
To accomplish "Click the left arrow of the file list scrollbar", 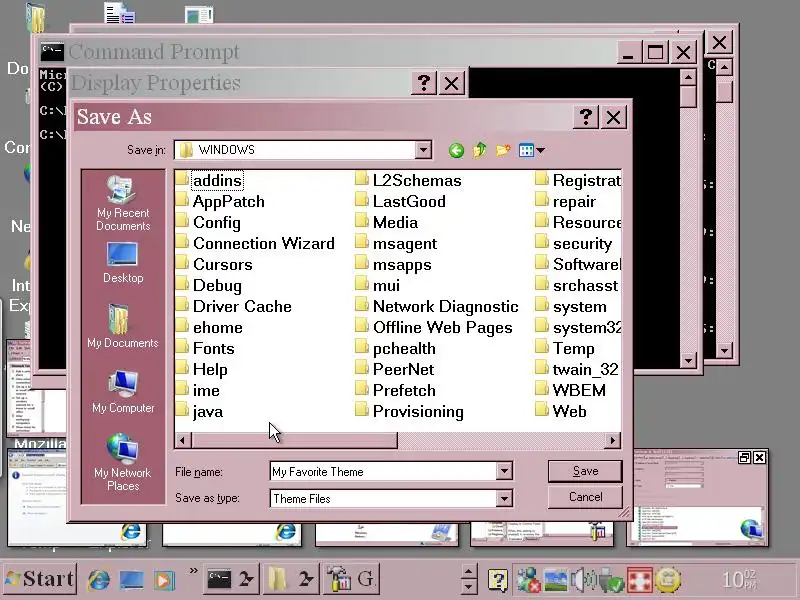I will (184, 440).
